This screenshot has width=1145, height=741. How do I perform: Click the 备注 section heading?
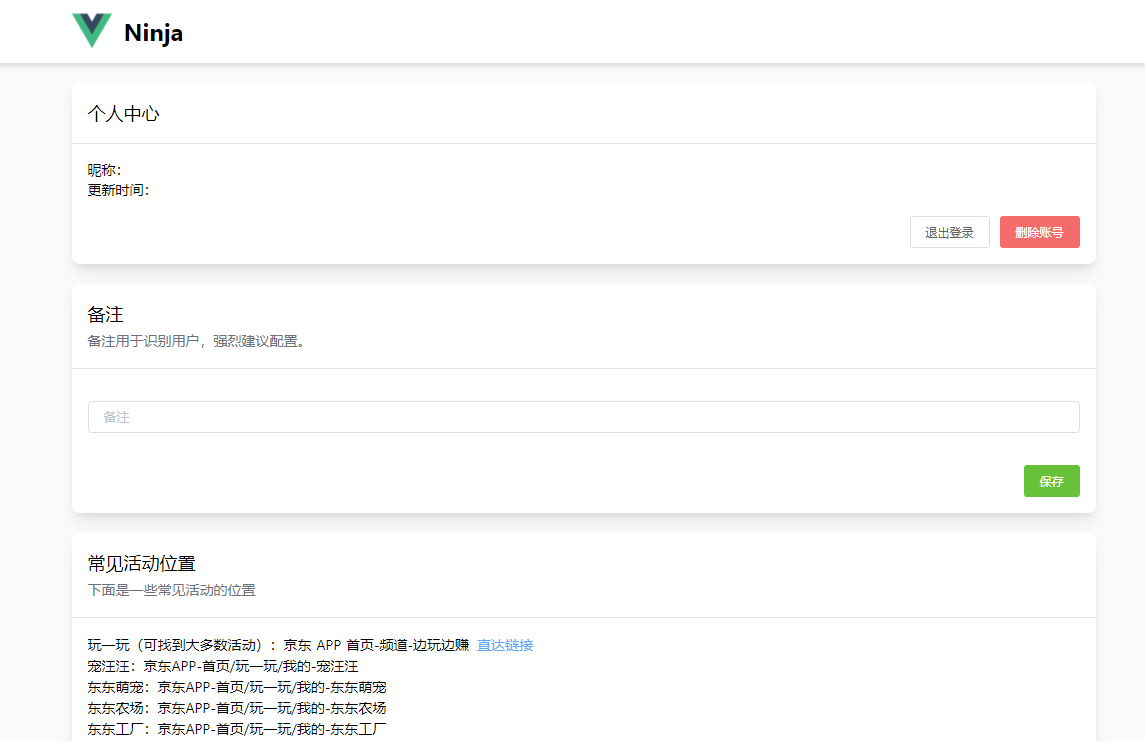106,315
